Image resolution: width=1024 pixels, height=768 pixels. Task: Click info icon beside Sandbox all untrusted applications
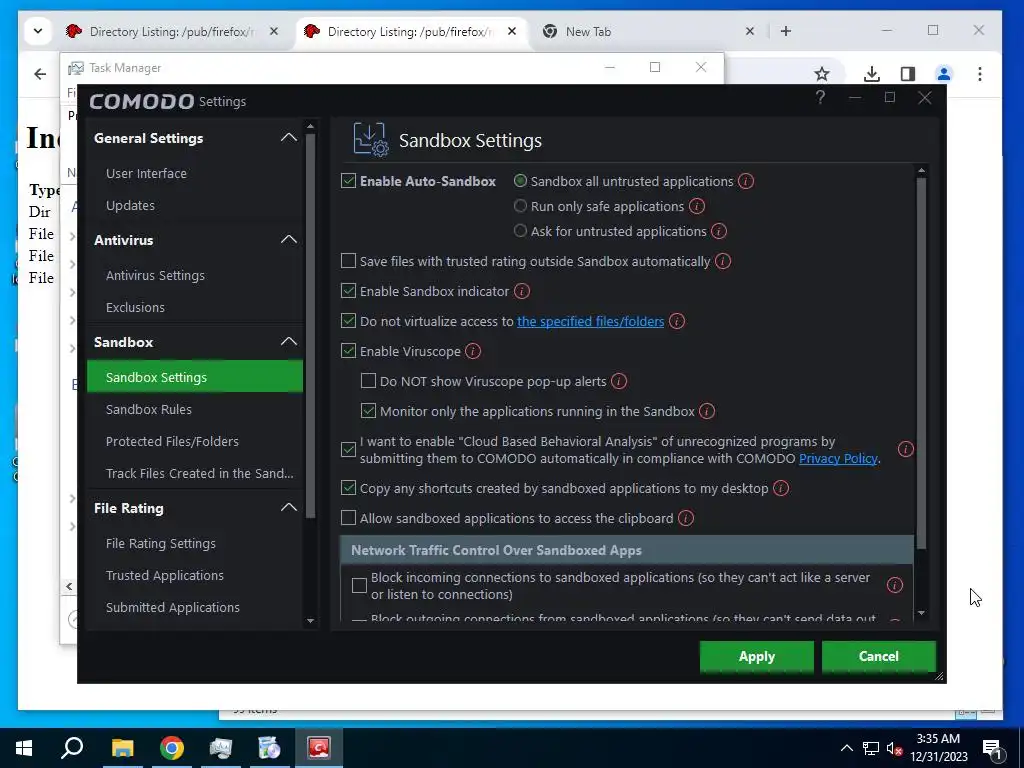746,182
